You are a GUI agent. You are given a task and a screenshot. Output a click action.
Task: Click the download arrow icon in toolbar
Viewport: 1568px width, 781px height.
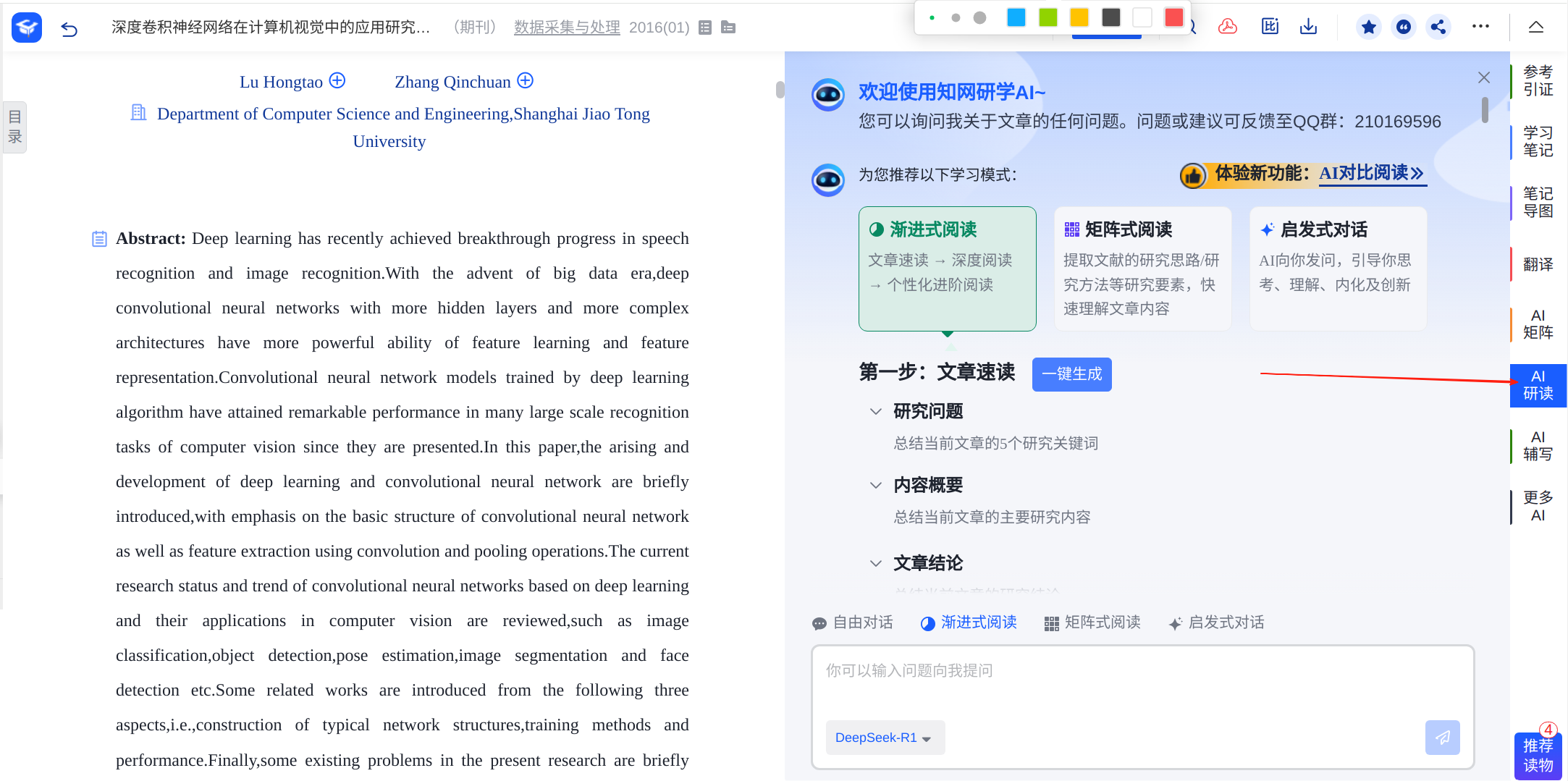coord(1308,28)
